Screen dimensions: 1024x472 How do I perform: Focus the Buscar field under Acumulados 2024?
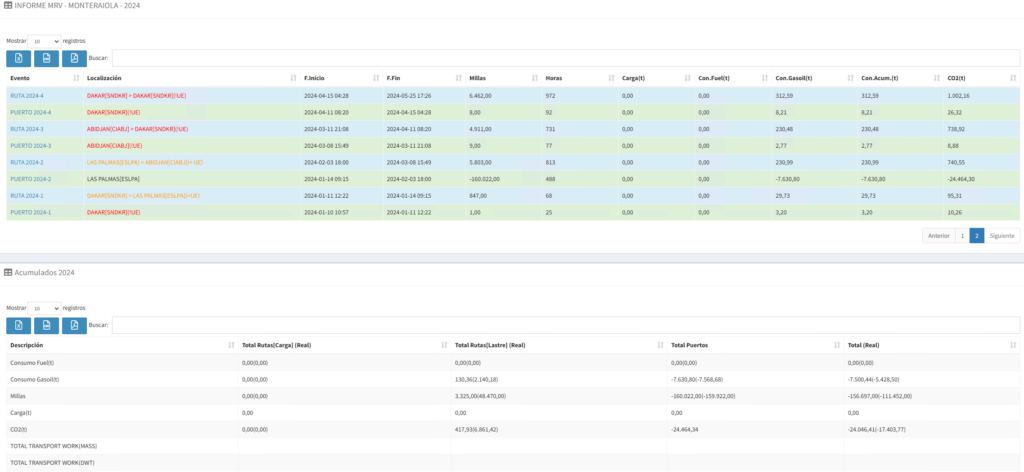click(x=565, y=325)
